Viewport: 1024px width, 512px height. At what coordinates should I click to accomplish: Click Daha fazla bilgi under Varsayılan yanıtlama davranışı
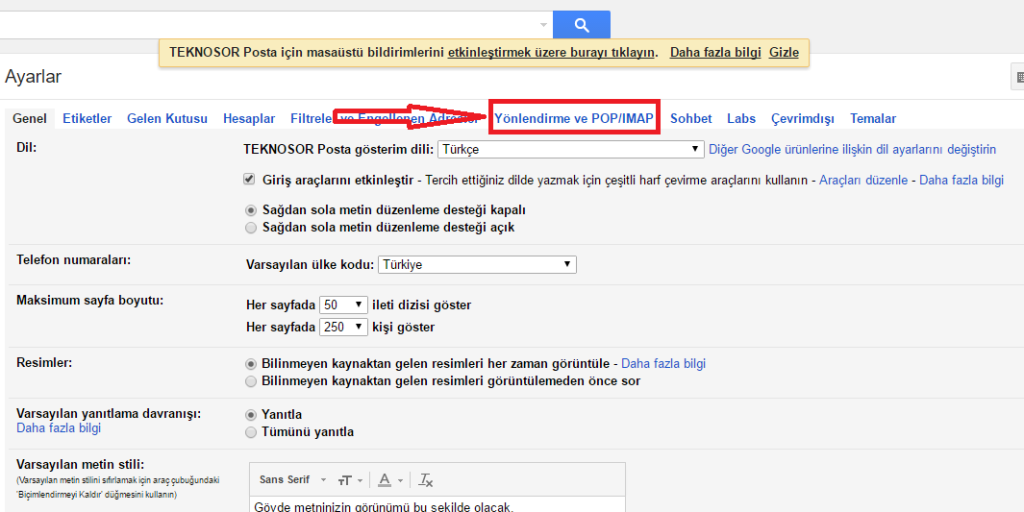(x=59, y=428)
